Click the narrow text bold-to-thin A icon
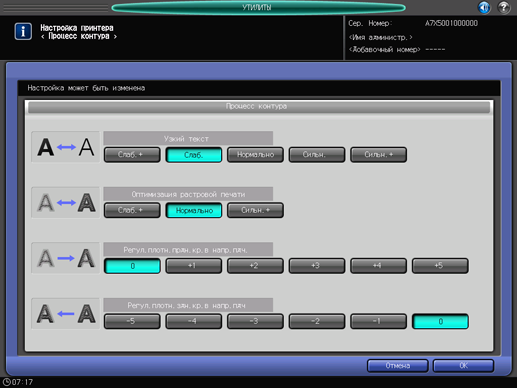This screenshot has height=388, width=517. click(x=66, y=147)
